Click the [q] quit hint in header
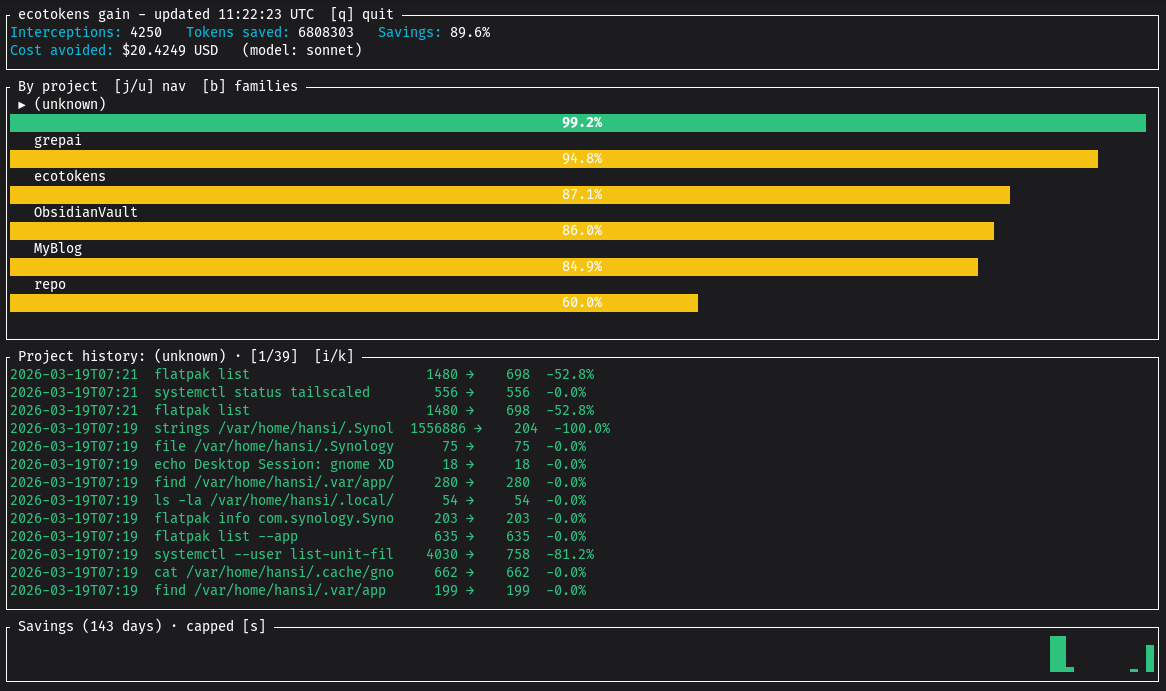 click(362, 14)
